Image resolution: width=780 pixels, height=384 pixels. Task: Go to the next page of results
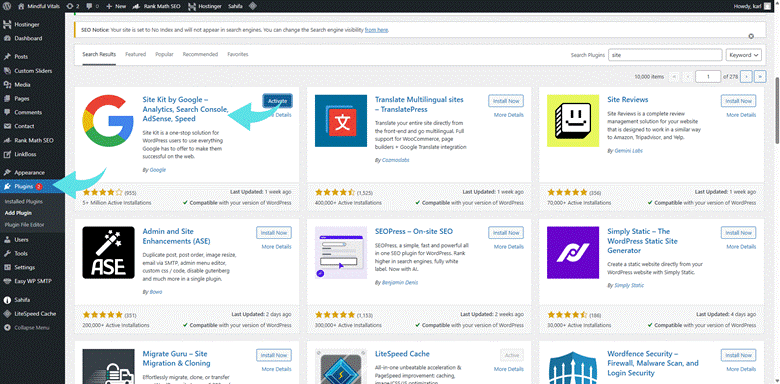pyautogui.click(x=746, y=77)
